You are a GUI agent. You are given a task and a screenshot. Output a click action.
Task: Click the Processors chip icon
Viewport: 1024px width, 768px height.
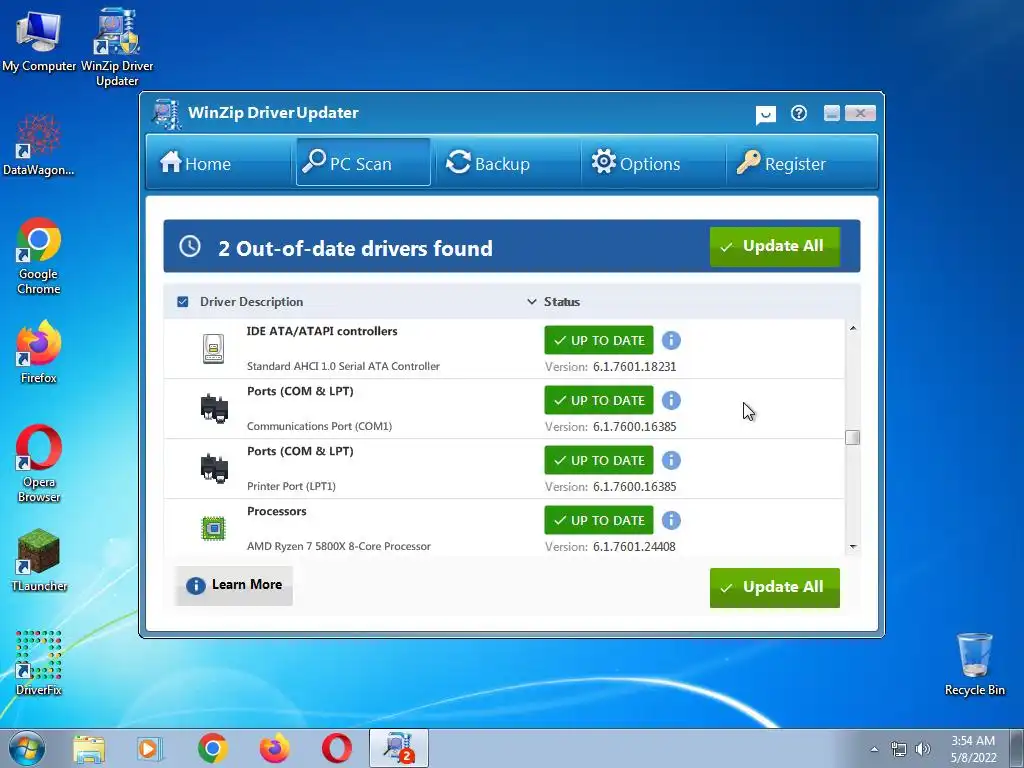pos(214,528)
